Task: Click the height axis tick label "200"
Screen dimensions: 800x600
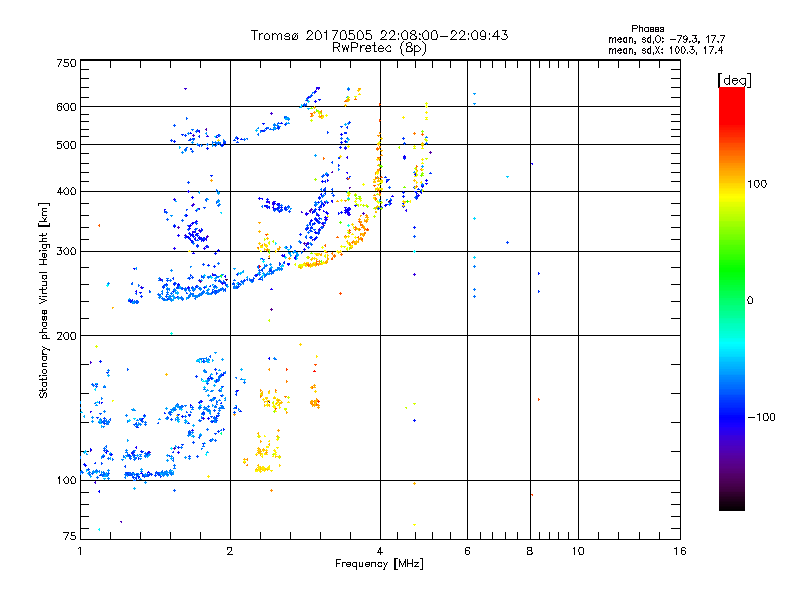Action: (x=66, y=336)
